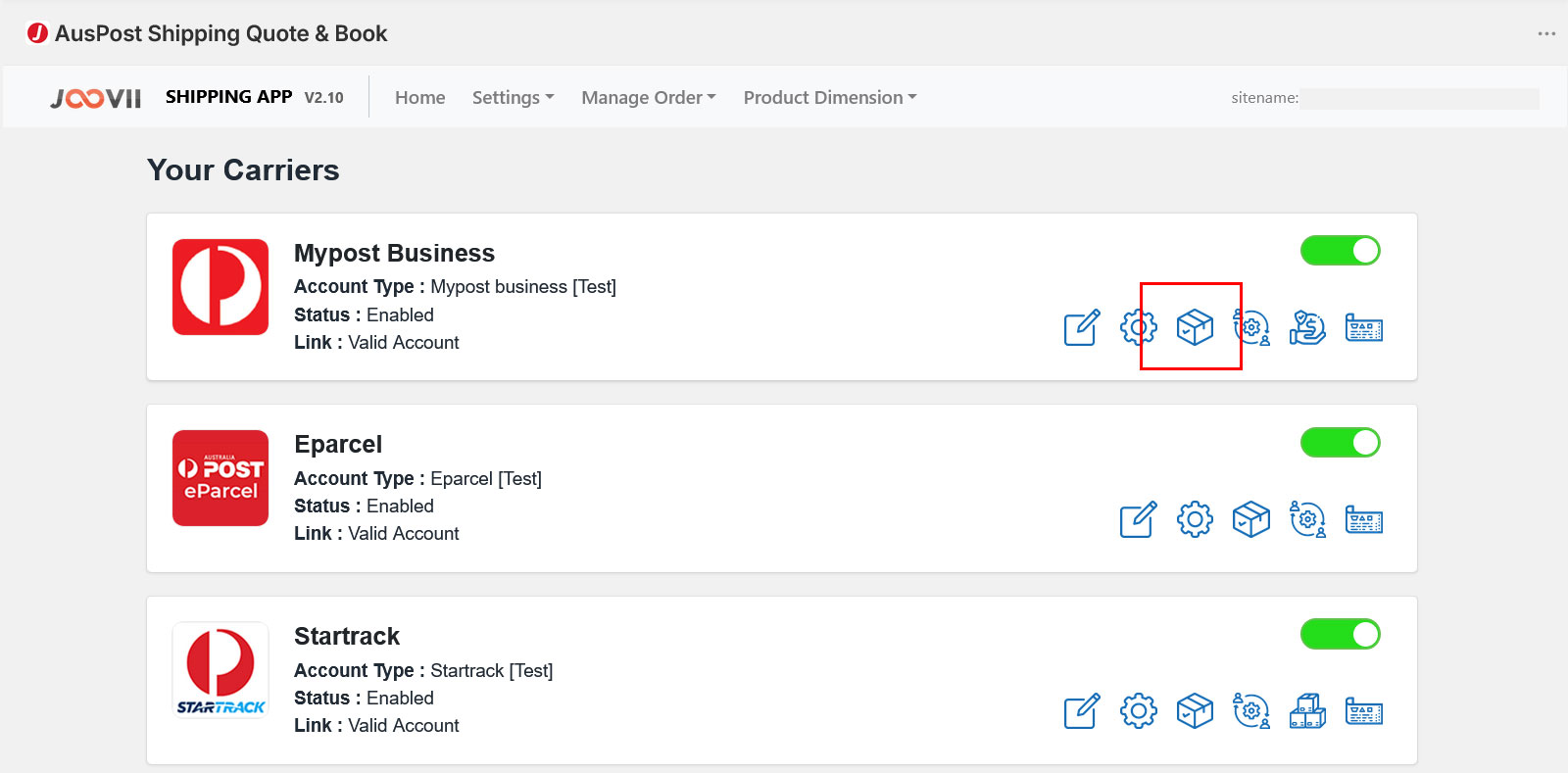Image resolution: width=1568 pixels, height=773 pixels.
Task: Click the red AusPost app icon in title
Action: (37, 33)
